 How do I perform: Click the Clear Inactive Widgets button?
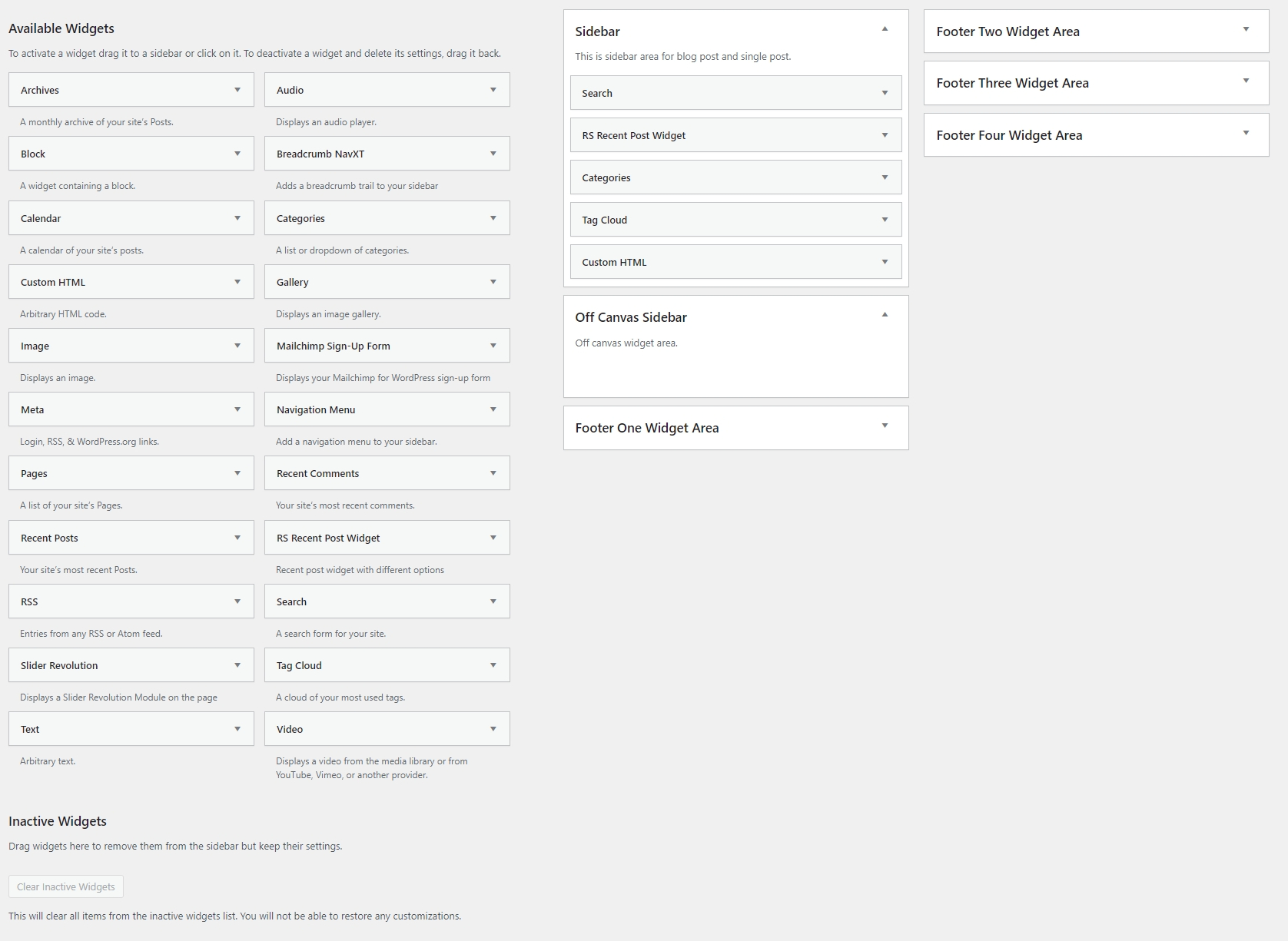coord(66,886)
